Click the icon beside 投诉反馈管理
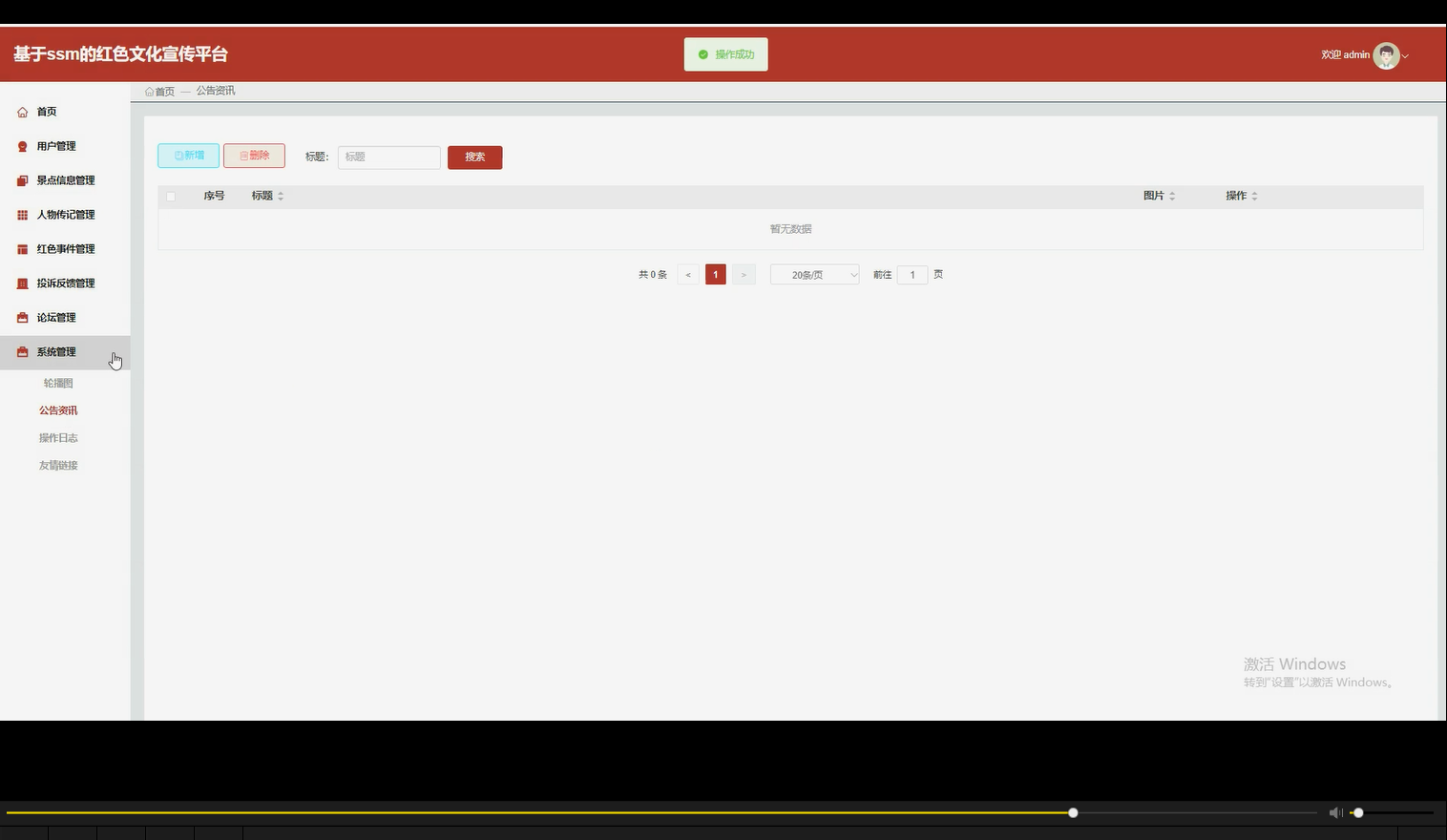1447x840 pixels. point(22,283)
